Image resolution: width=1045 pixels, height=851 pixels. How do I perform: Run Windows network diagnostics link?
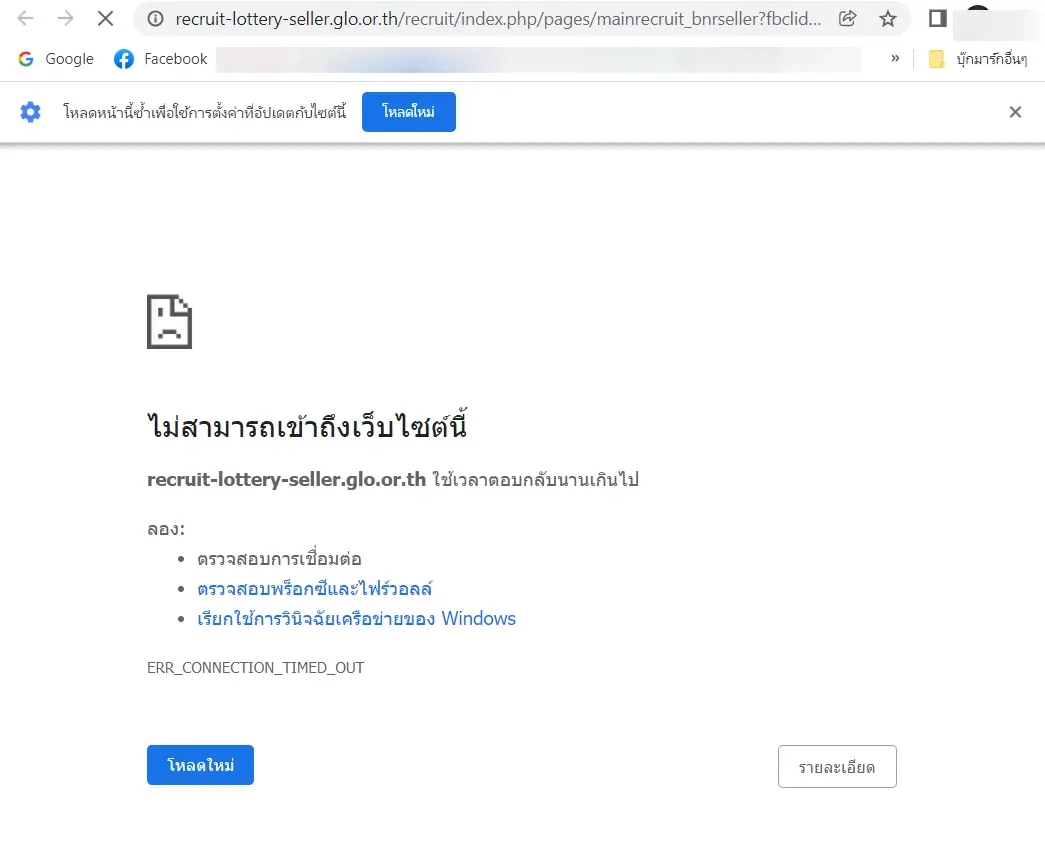coord(357,618)
